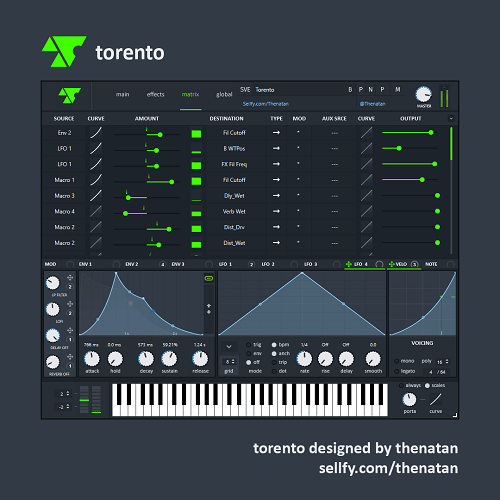Select the bpm LFO option
The width and height of the screenshot is (500, 500).
(274, 345)
